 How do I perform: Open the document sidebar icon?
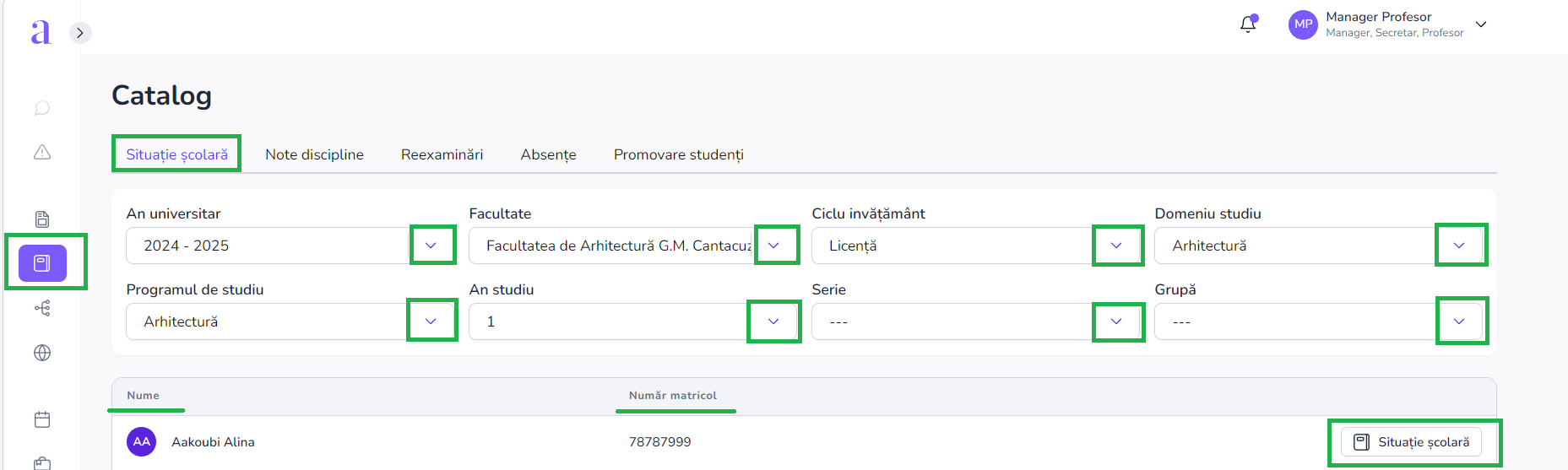[x=42, y=219]
